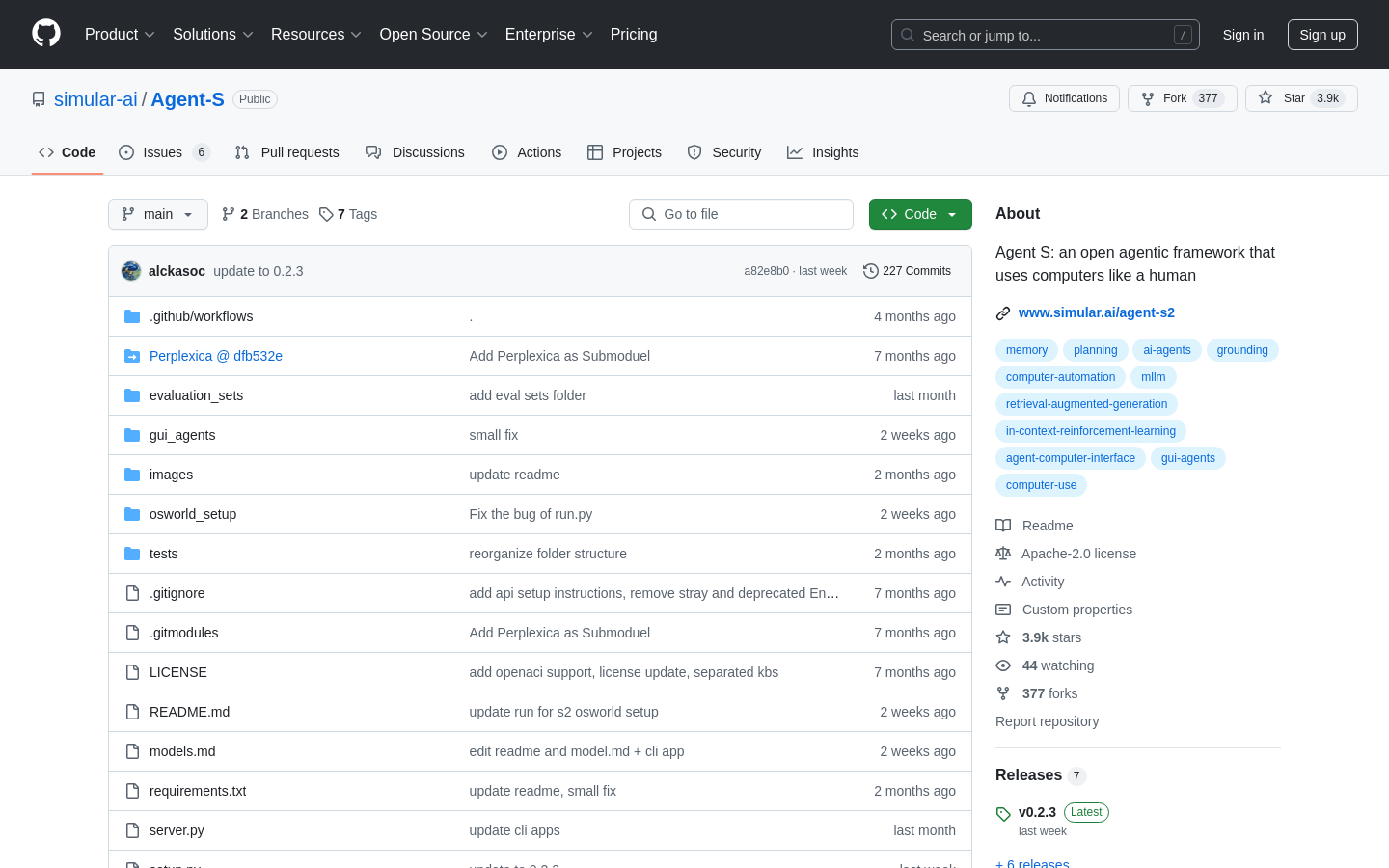Open the GitHub home logo
This screenshot has height=868, width=1389.
pos(46,34)
